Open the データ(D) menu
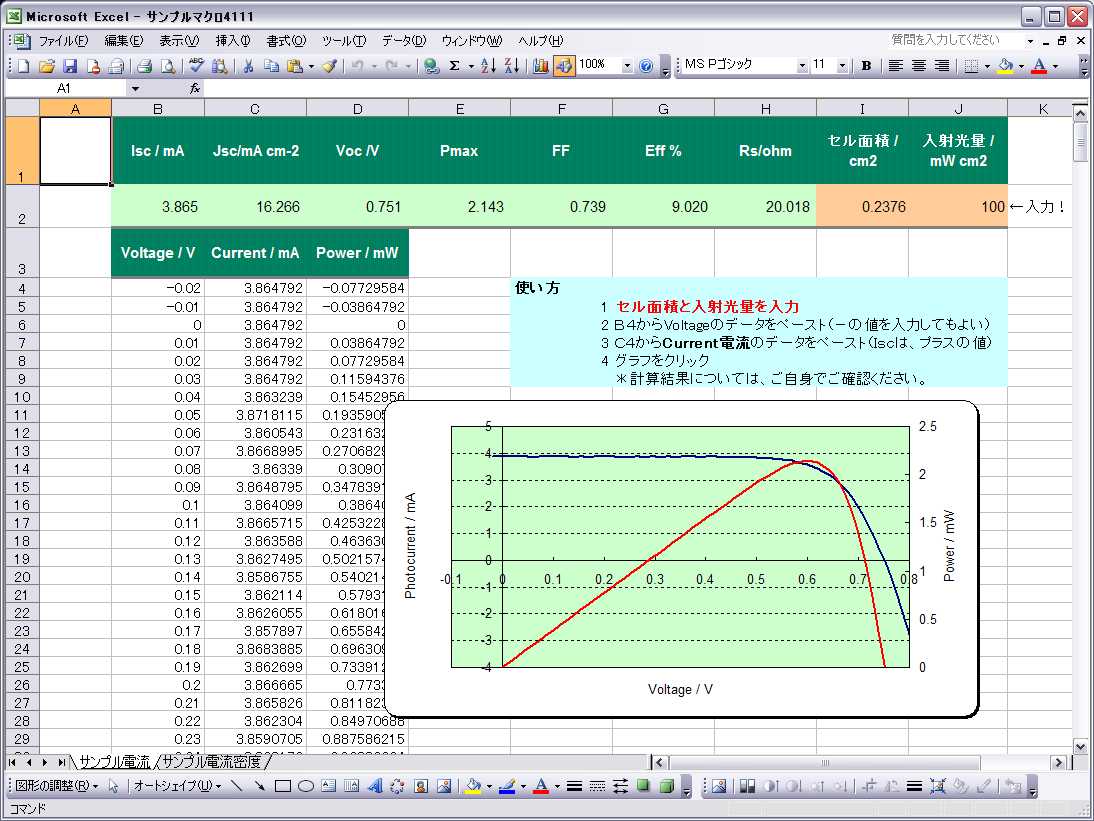The width and height of the screenshot is (1094, 821). (x=404, y=41)
